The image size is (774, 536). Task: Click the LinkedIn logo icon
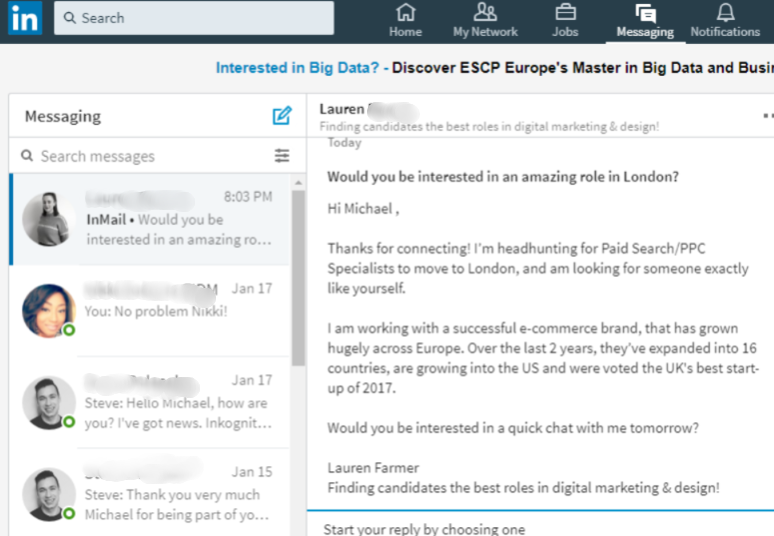25,18
